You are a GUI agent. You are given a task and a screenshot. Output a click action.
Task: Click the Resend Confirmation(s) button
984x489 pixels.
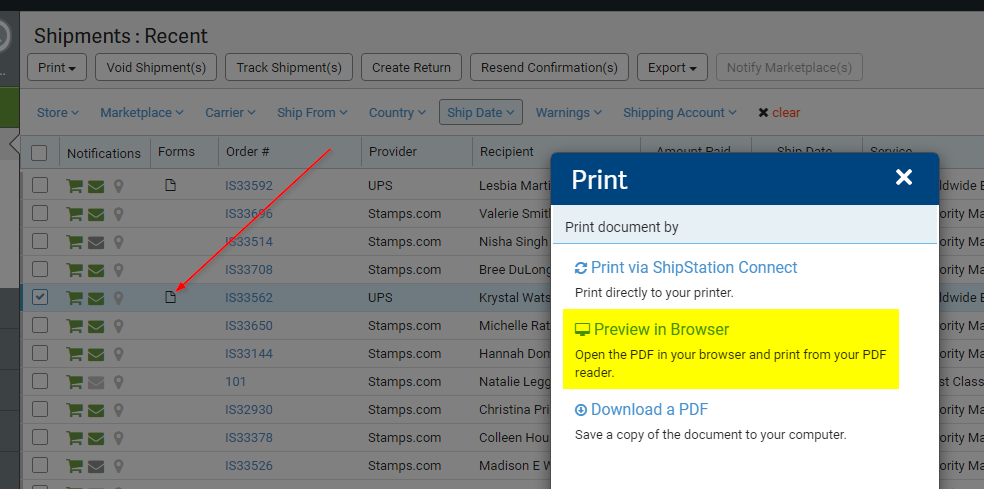[549, 67]
